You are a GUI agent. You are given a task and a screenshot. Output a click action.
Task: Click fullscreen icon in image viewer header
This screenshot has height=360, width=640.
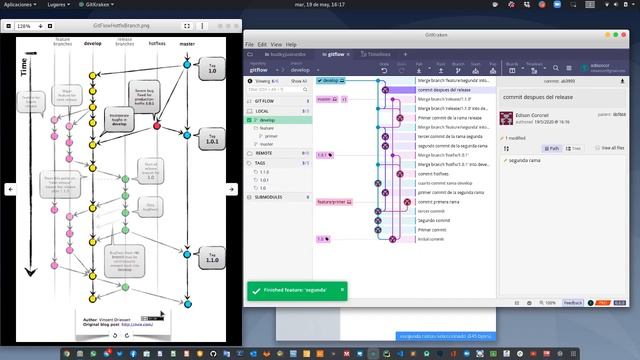187,26
